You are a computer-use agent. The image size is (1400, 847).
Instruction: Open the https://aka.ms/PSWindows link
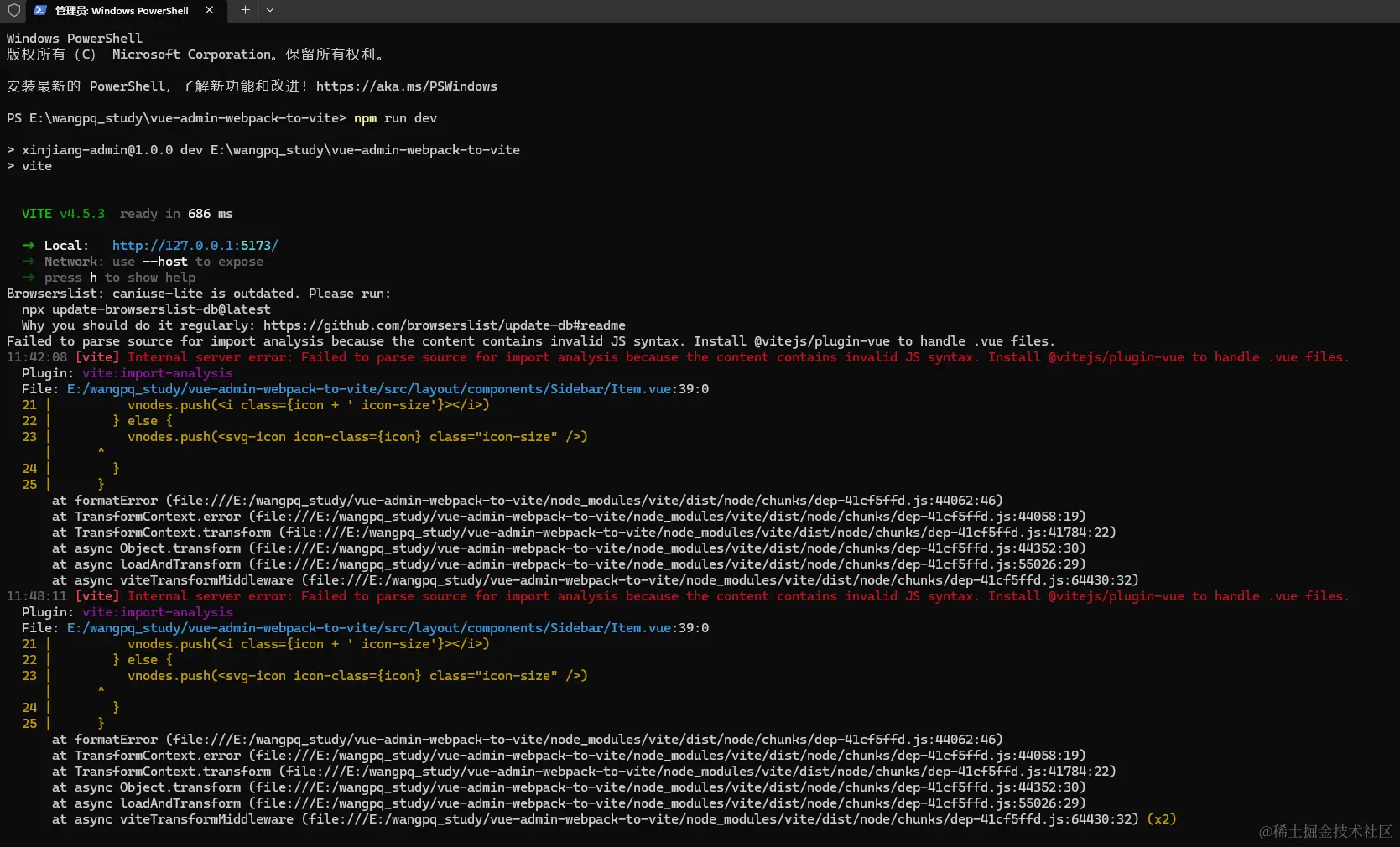tap(407, 86)
